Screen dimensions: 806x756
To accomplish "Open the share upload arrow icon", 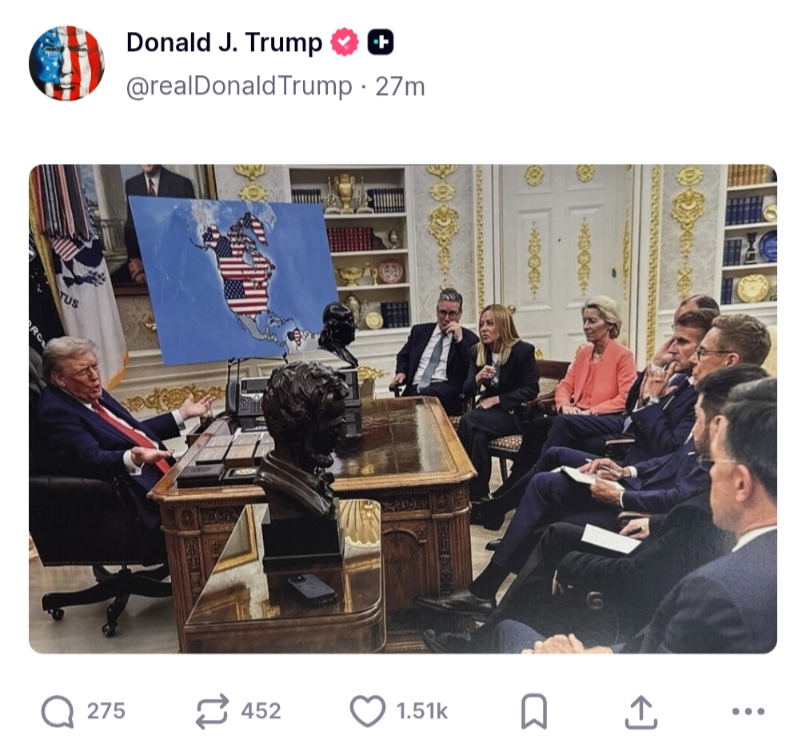I will tap(641, 712).
